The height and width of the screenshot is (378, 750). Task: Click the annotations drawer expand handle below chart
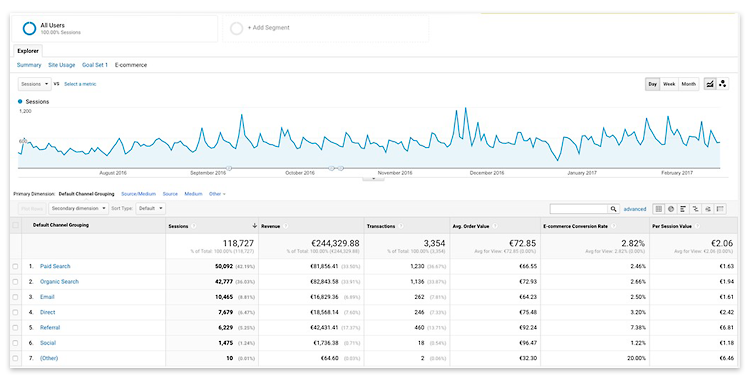pyautogui.click(x=373, y=178)
